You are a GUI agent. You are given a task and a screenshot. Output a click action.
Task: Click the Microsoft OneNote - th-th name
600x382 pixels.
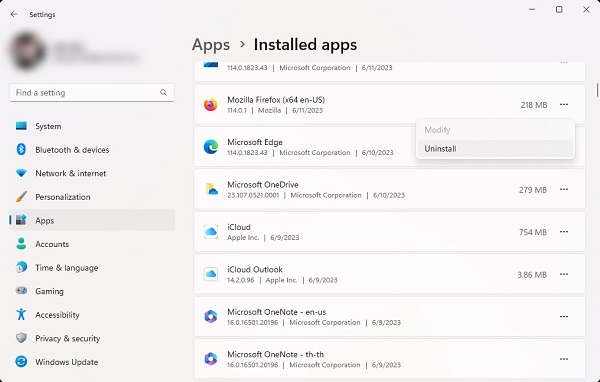tap(276, 354)
